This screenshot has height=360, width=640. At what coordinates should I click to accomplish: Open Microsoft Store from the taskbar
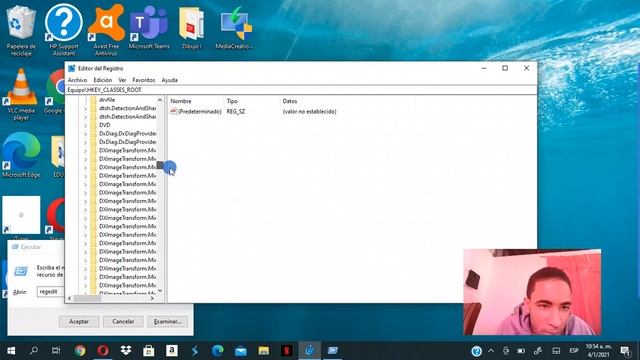(x=149, y=351)
